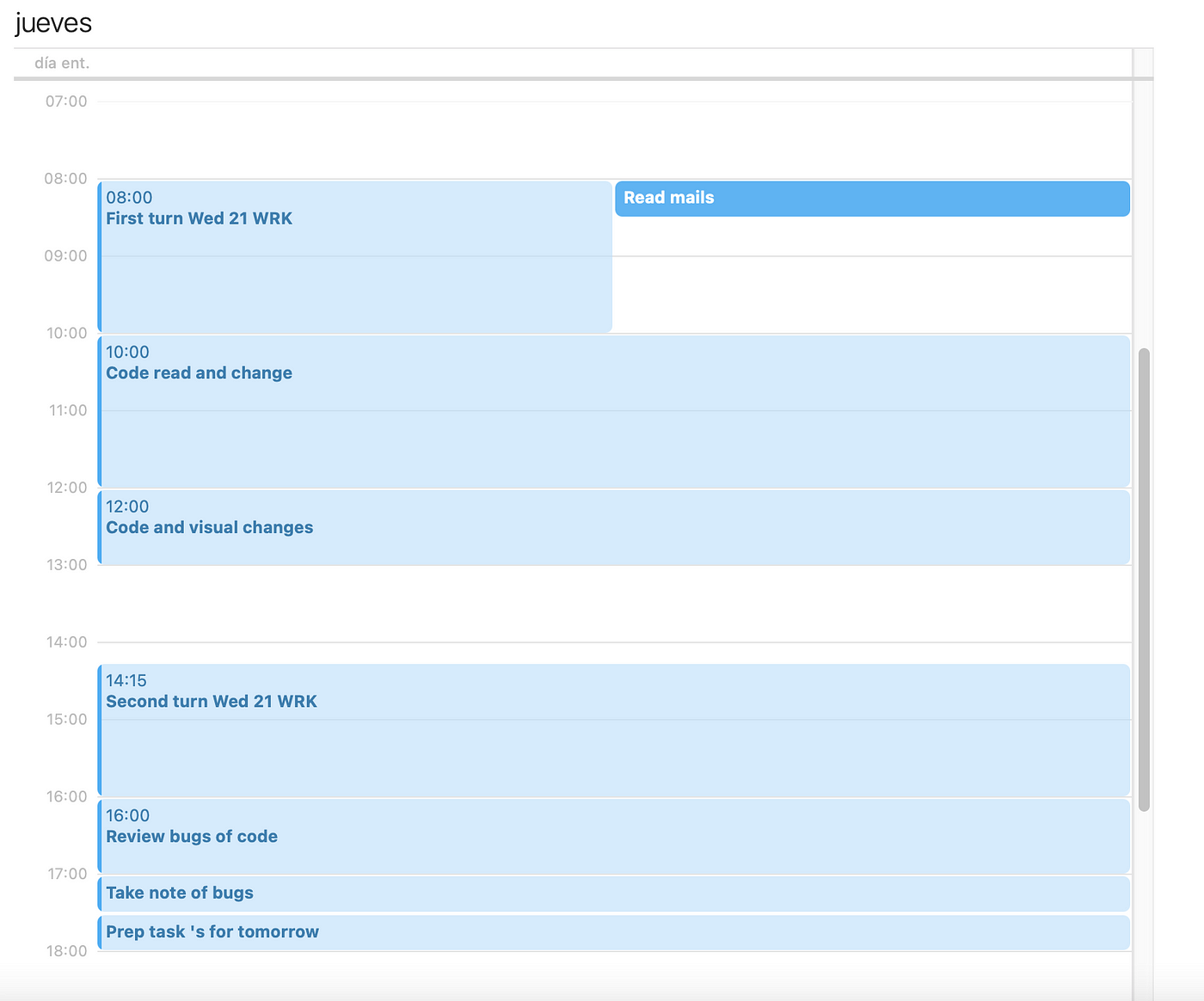1204x1001 pixels.
Task: Click the 09:00 time label
Action: 66,256
